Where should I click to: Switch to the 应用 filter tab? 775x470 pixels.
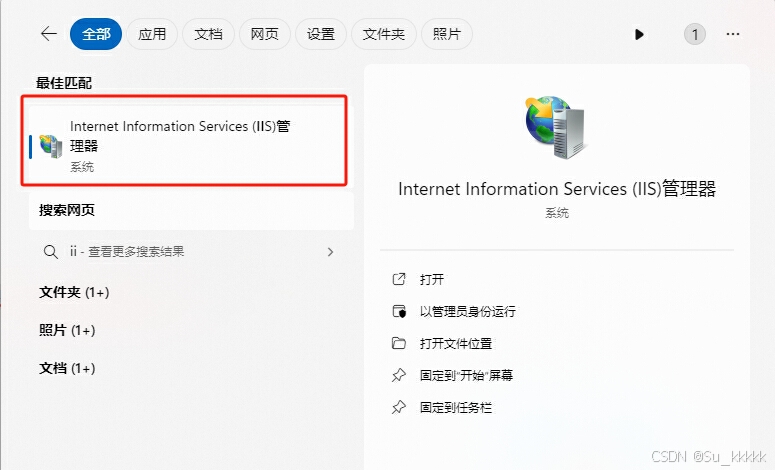pos(152,34)
